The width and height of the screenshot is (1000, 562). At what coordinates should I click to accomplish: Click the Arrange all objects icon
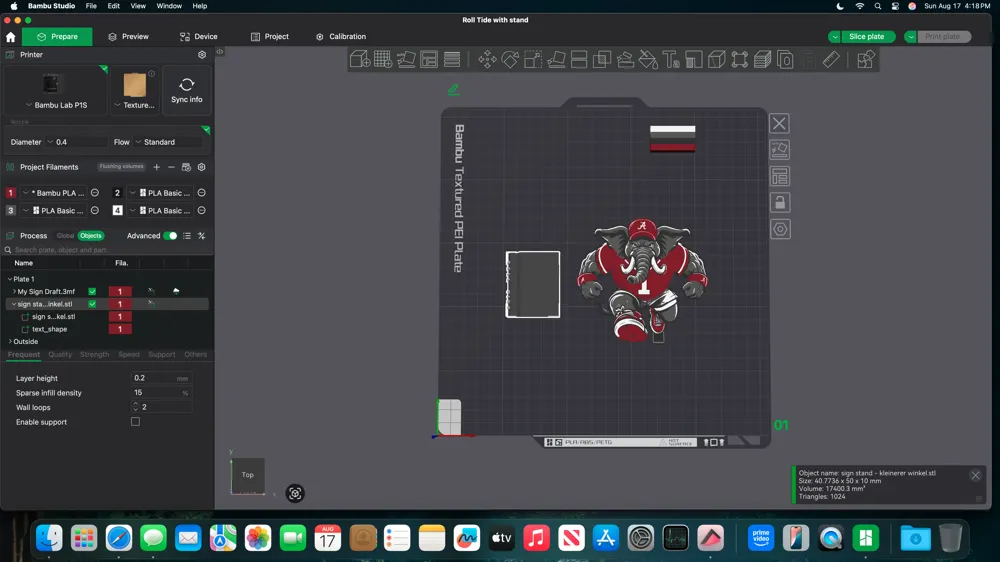pyautogui.click(x=429, y=59)
